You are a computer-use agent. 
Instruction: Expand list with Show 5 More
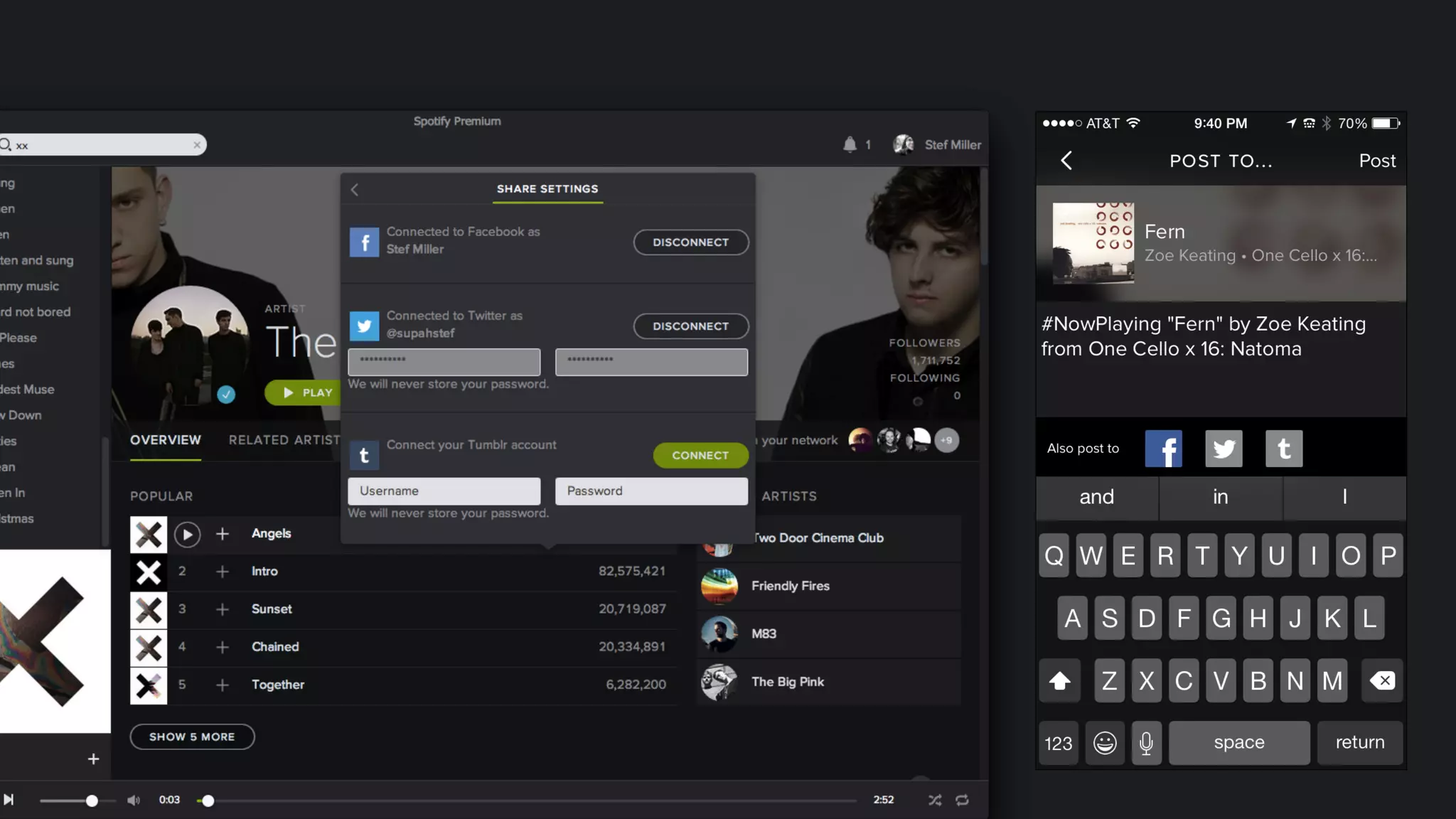tap(192, 737)
